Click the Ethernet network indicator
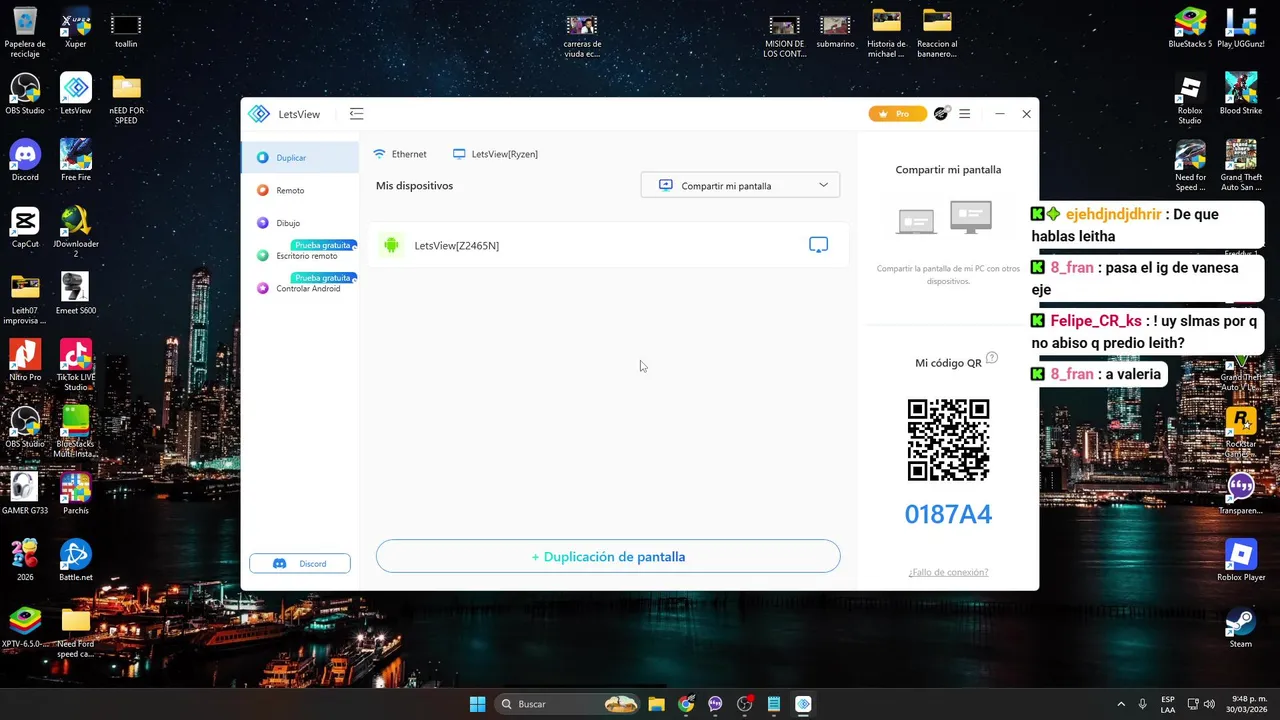1280x720 pixels. click(x=400, y=154)
